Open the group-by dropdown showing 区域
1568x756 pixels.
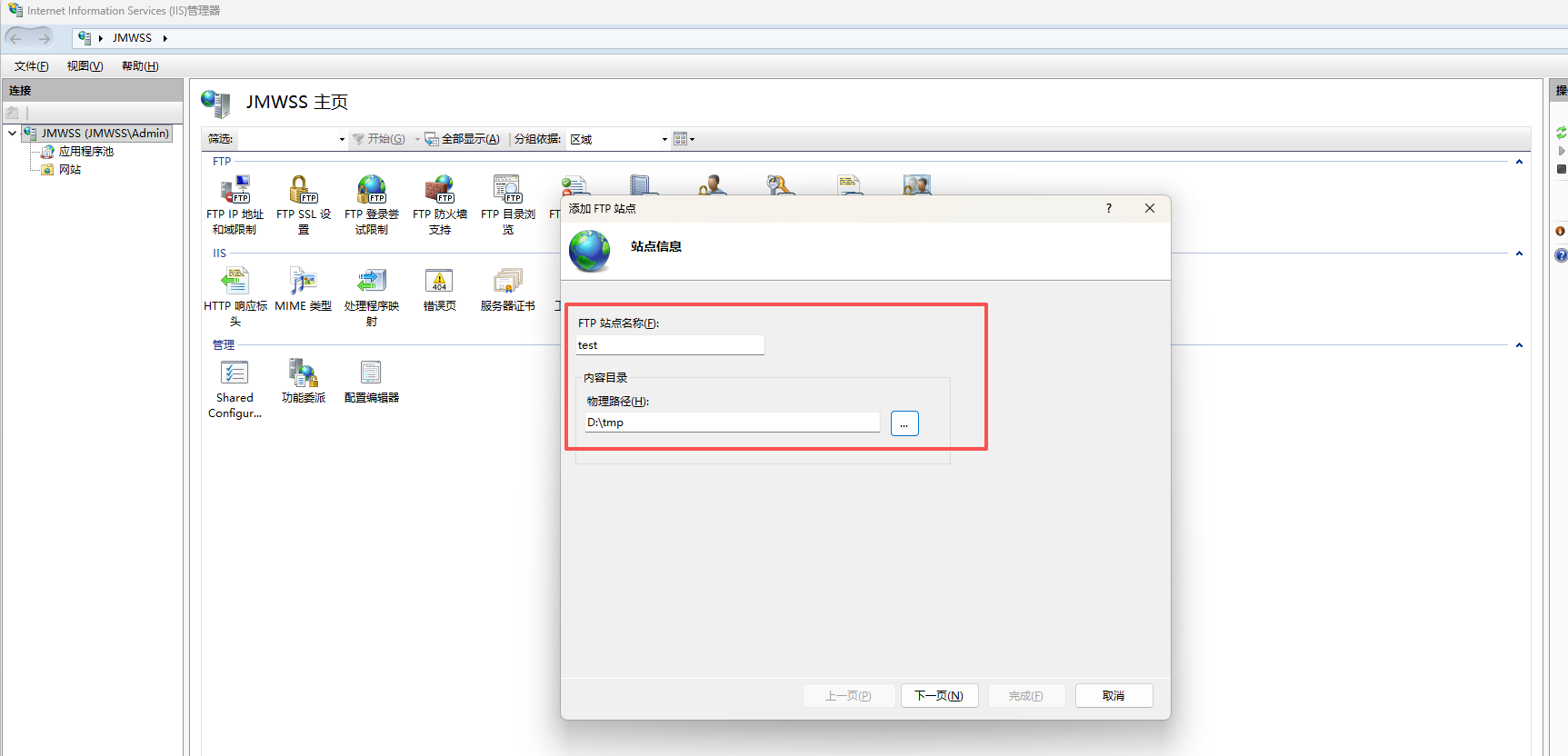click(664, 140)
